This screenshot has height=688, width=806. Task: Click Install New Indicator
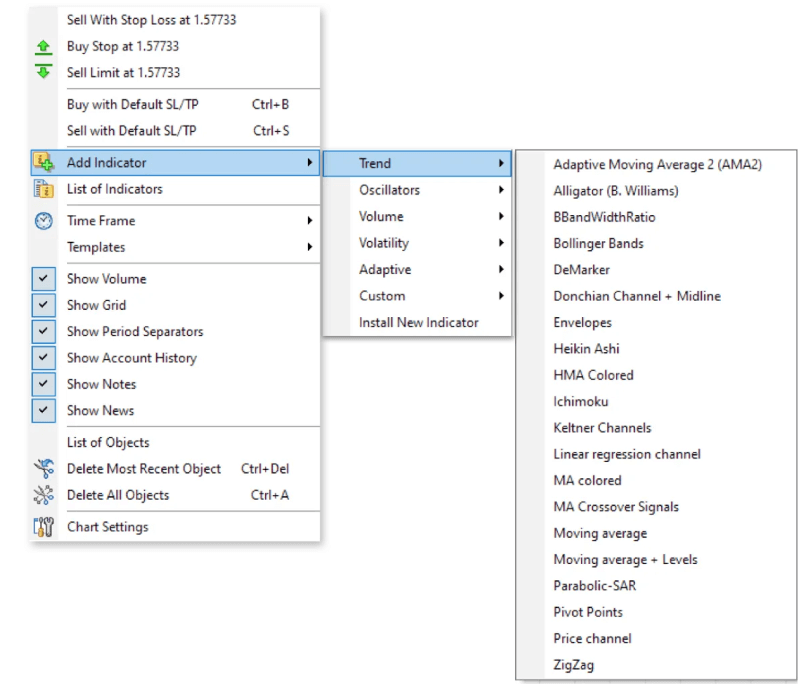418,322
